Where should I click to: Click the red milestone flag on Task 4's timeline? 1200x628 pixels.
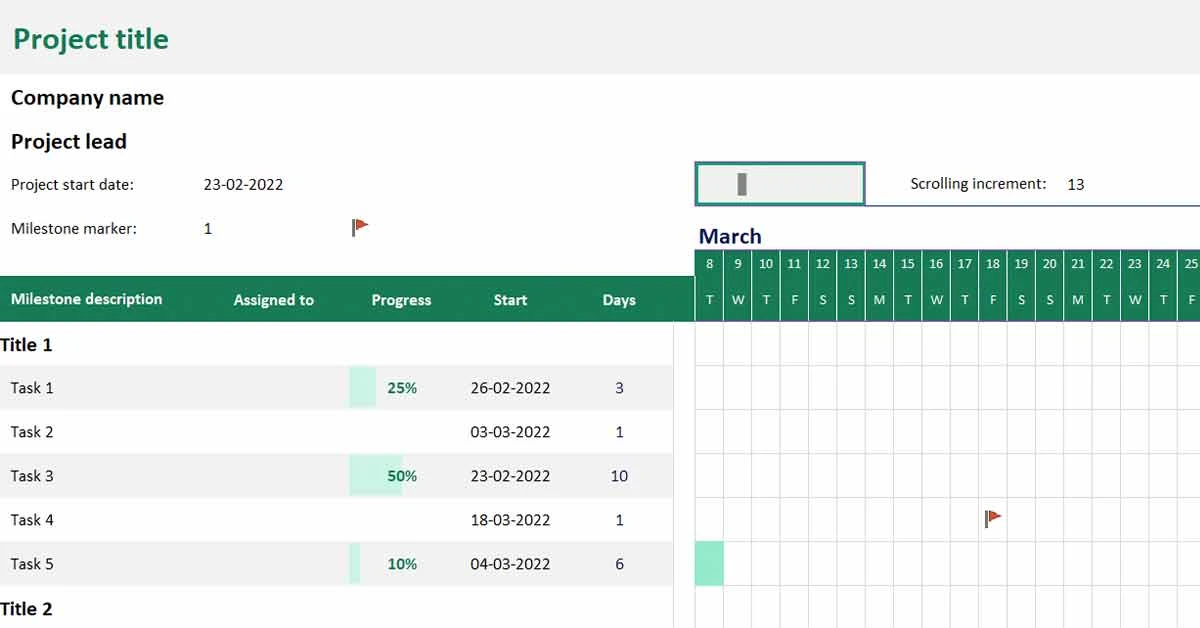tap(991, 518)
